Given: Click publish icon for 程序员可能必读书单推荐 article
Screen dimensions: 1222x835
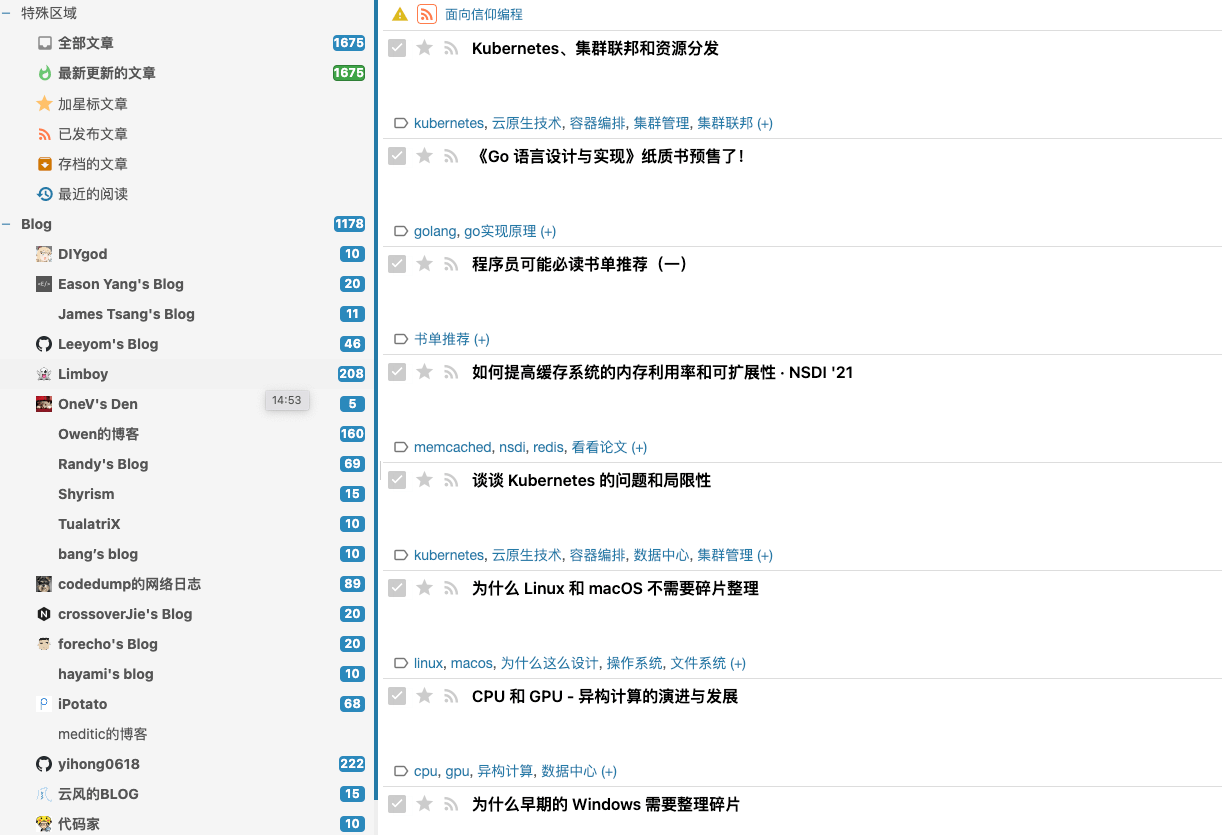Looking at the screenshot, I should coord(451,264).
